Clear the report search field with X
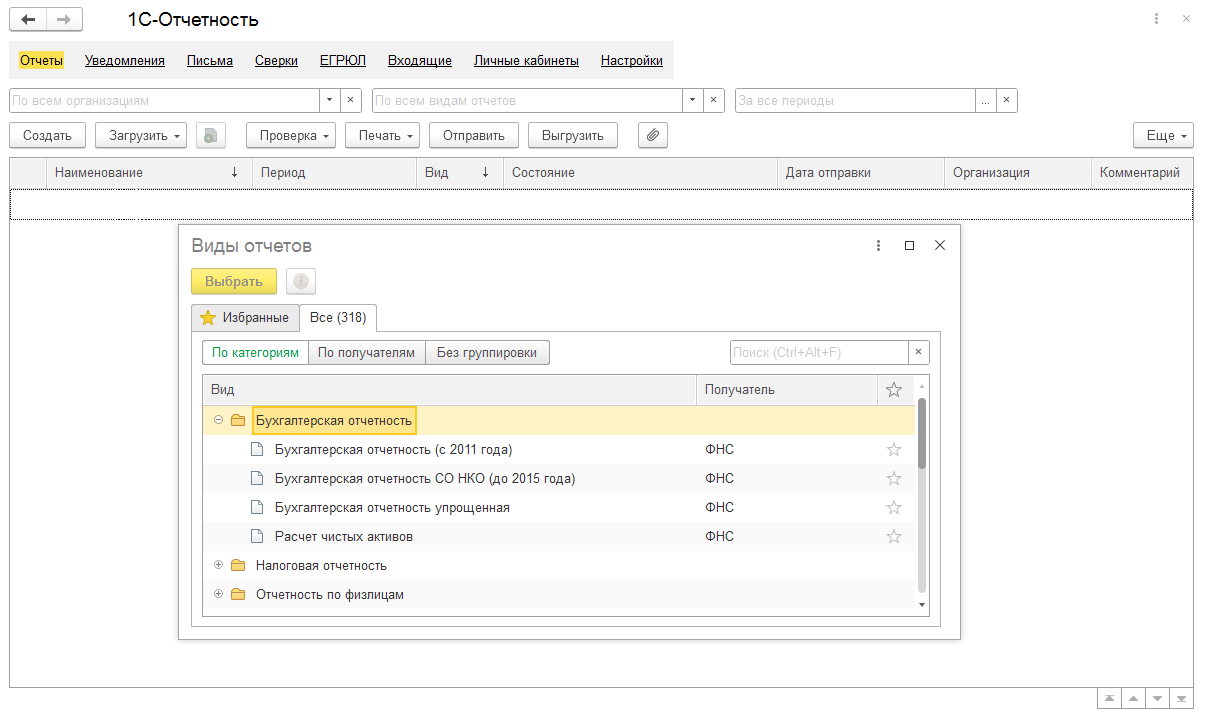 tap(918, 352)
